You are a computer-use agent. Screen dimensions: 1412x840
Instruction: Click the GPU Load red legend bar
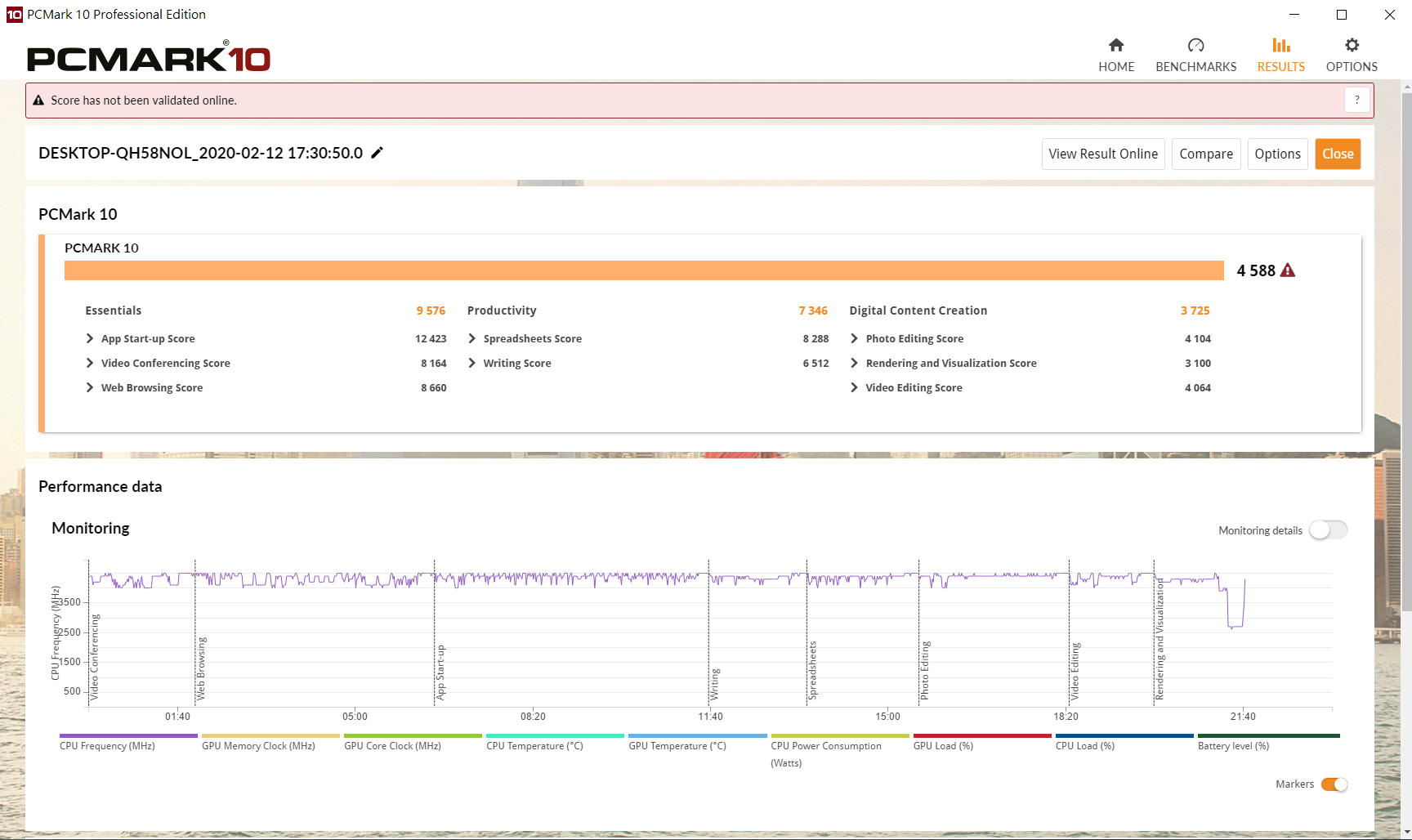click(981, 735)
